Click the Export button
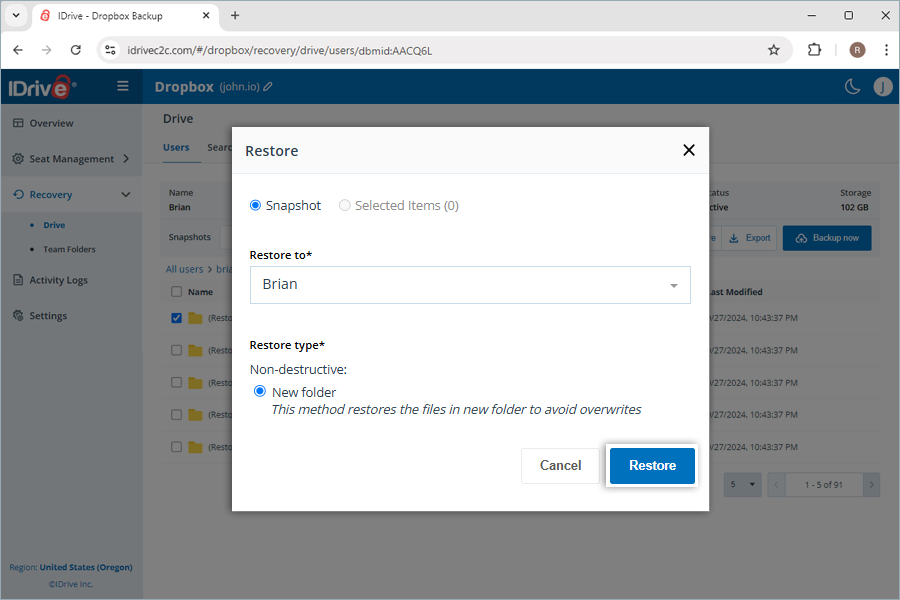 (x=750, y=238)
